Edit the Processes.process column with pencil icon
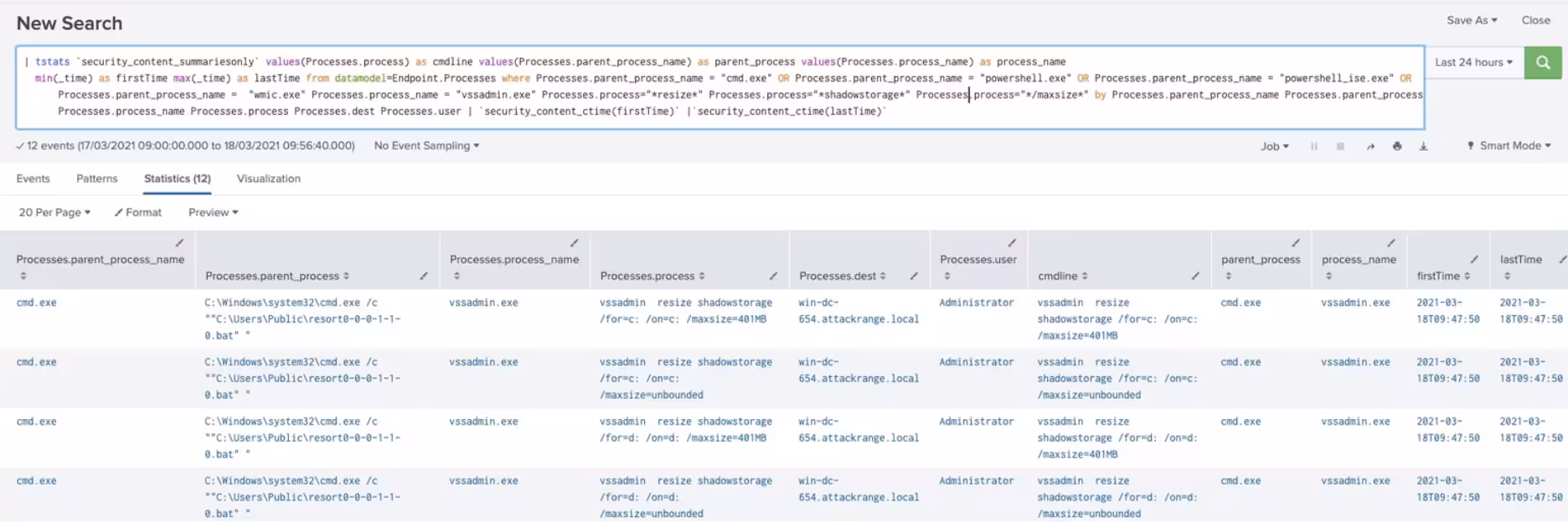1568x523 pixels. (773, 276)
